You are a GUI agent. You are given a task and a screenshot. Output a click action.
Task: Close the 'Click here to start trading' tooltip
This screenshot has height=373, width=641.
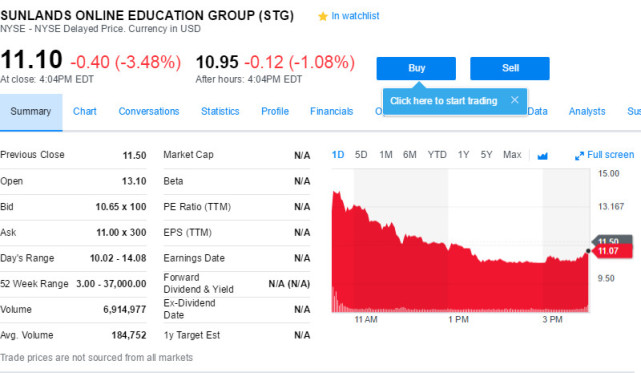[515, 100]
